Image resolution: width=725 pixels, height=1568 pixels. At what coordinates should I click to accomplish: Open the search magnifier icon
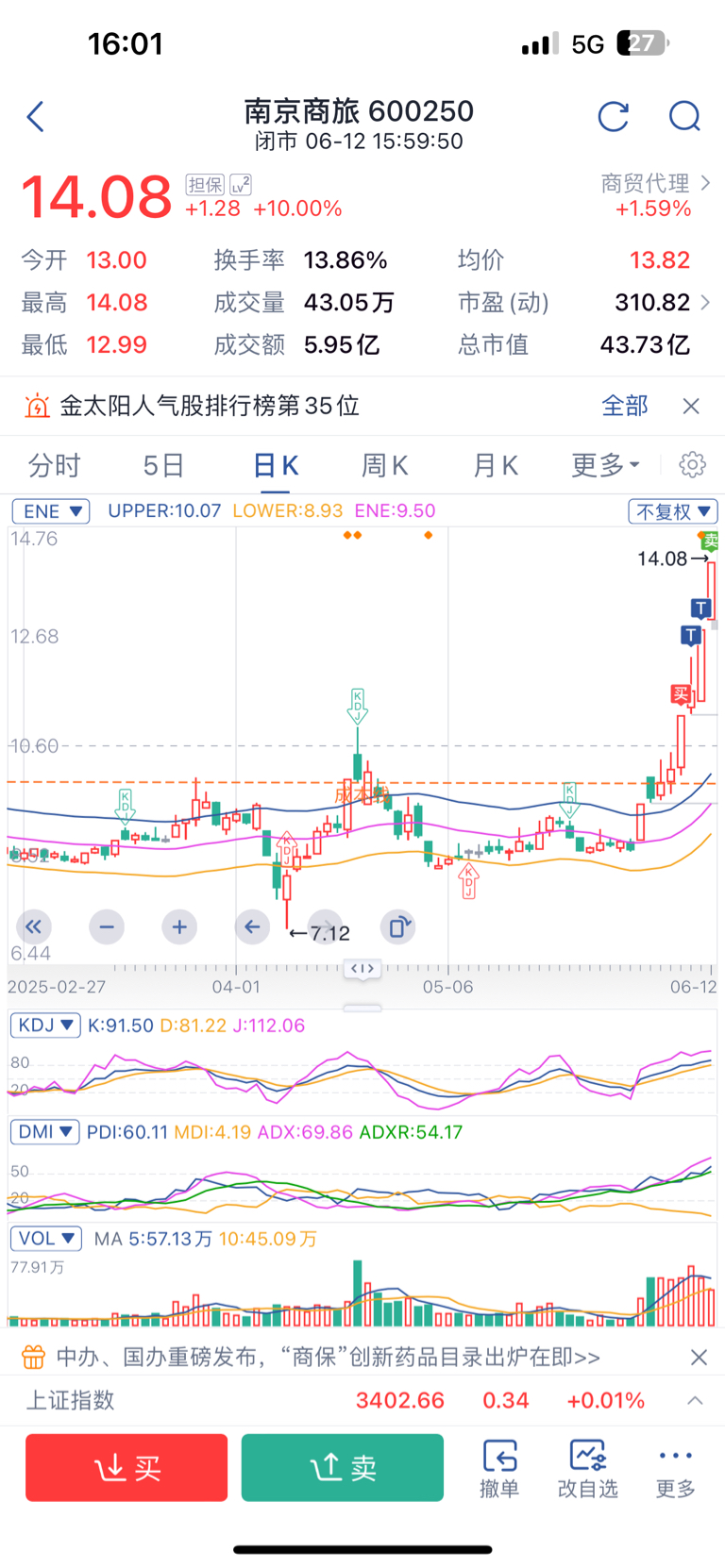[x=684, y=117]
